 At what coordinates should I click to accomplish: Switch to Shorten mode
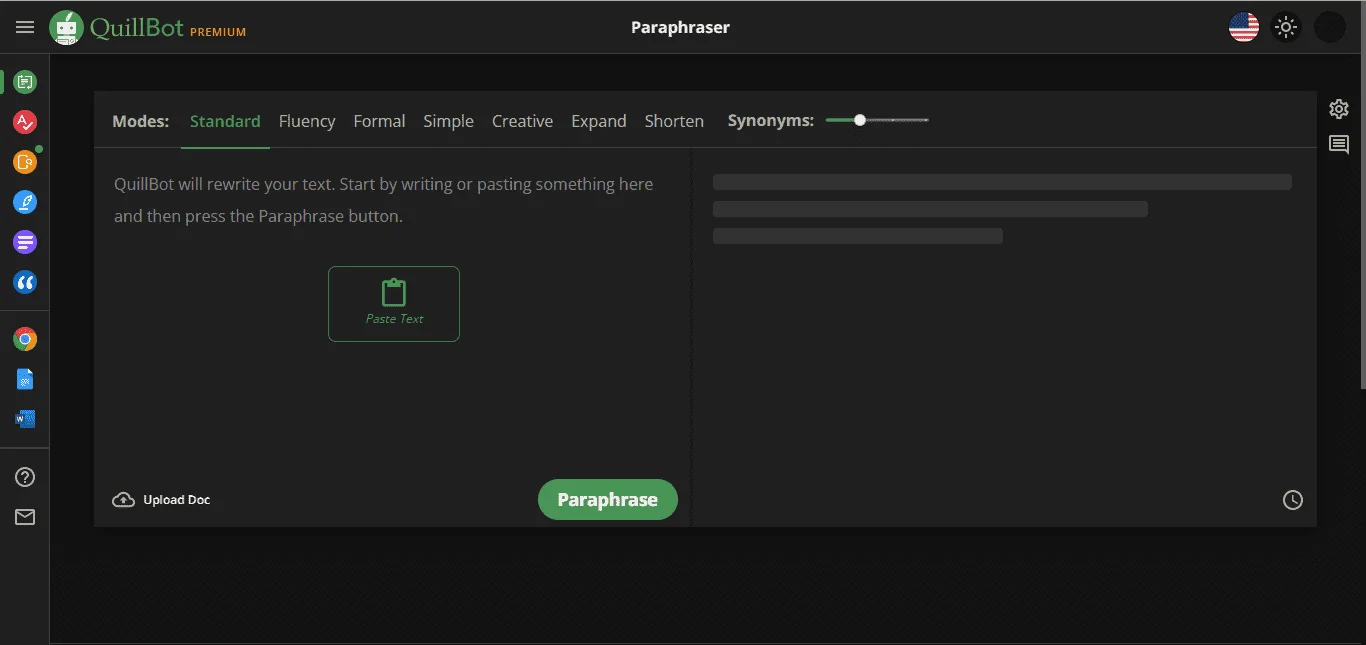tap(674, 121)
